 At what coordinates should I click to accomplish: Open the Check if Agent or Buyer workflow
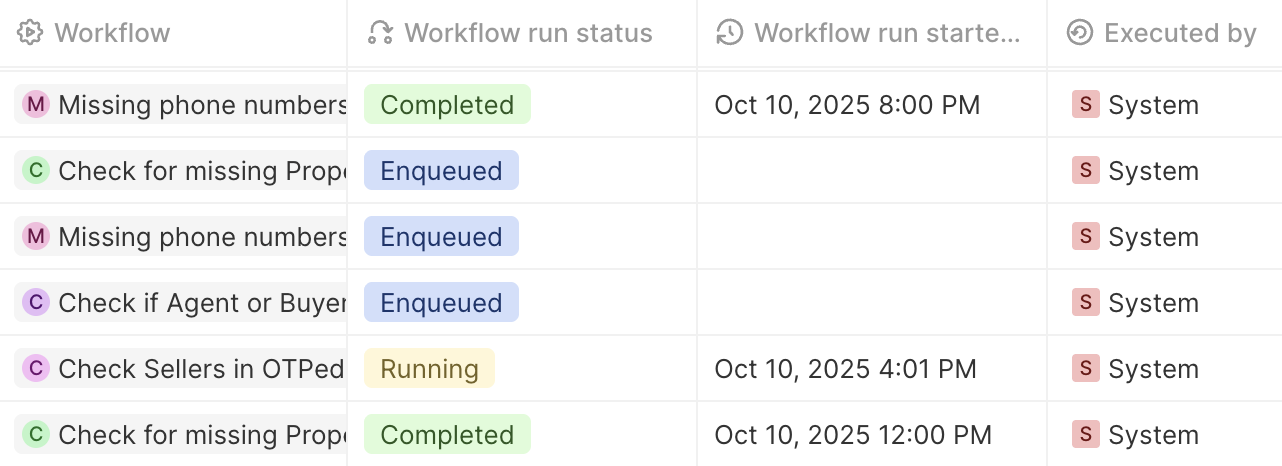[x=202, y=303]
